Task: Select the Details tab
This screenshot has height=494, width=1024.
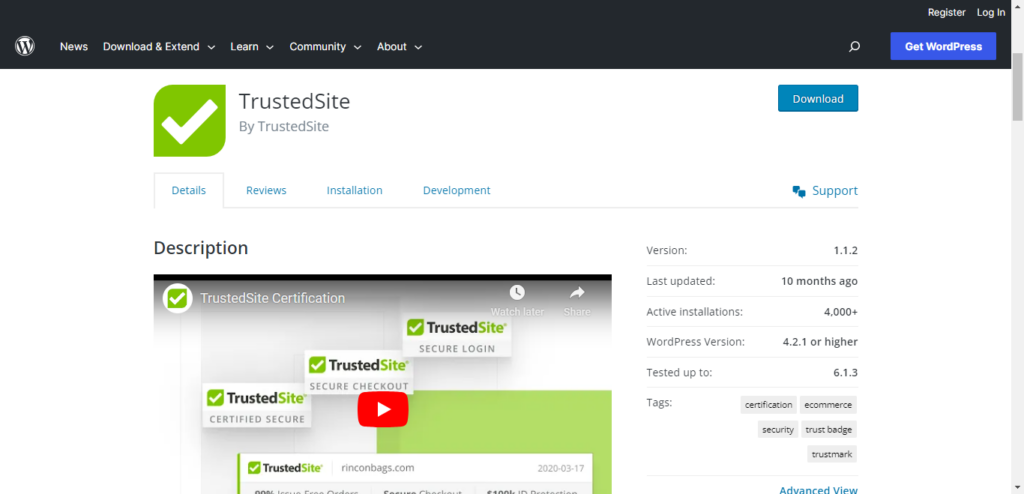Action: click(x=189, y=190)
